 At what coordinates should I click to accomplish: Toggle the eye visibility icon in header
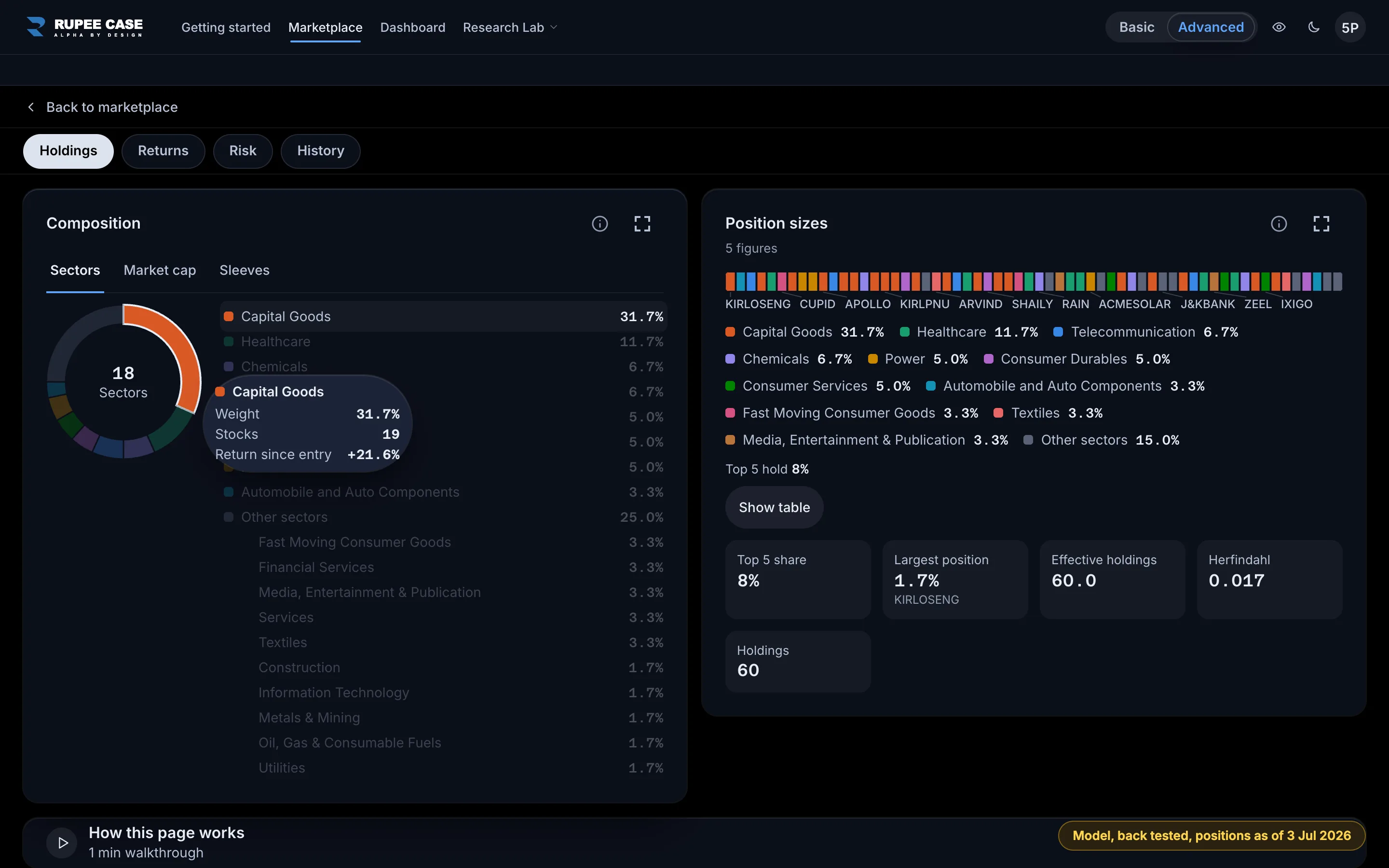point(1279,27)
